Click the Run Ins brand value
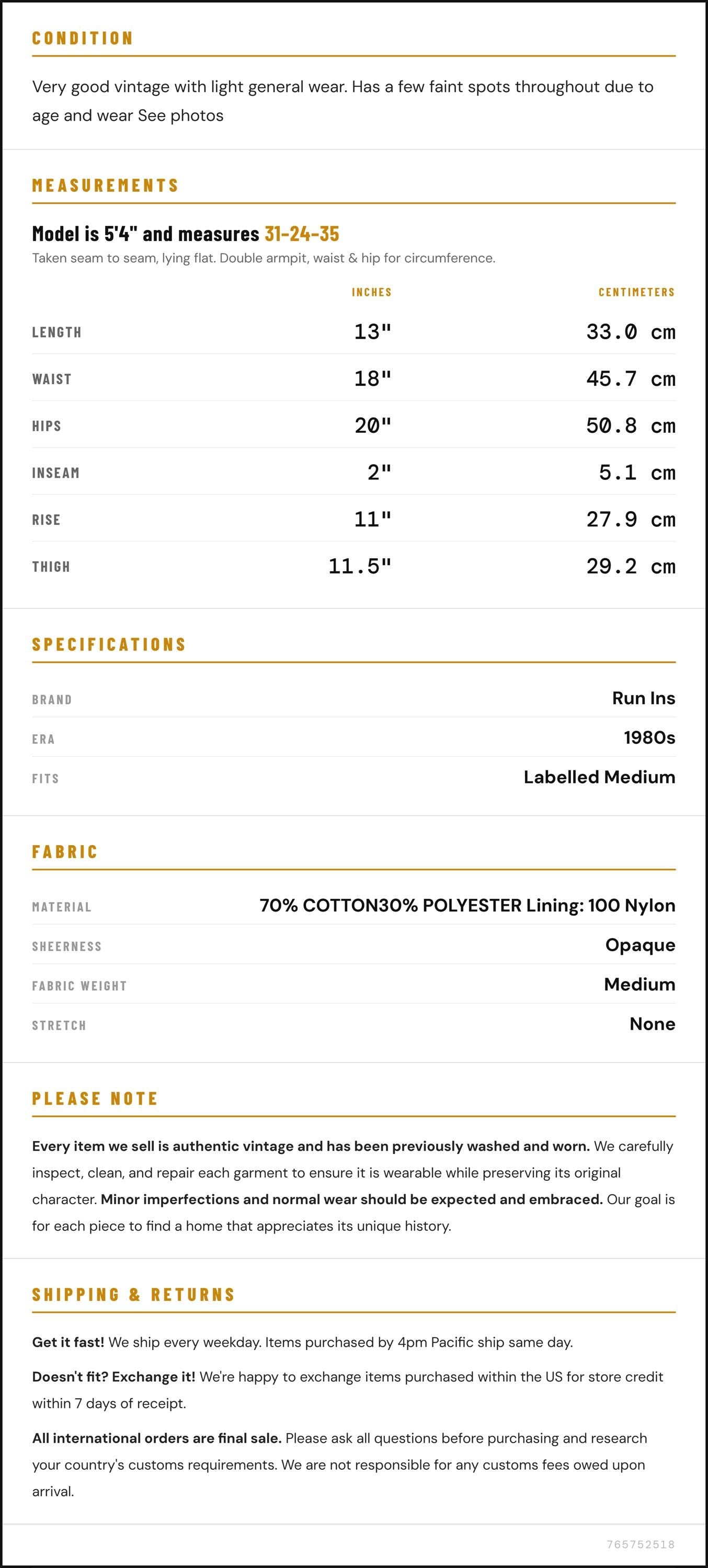The height and width of the screenshot is (1568, 708). (644, 698)
